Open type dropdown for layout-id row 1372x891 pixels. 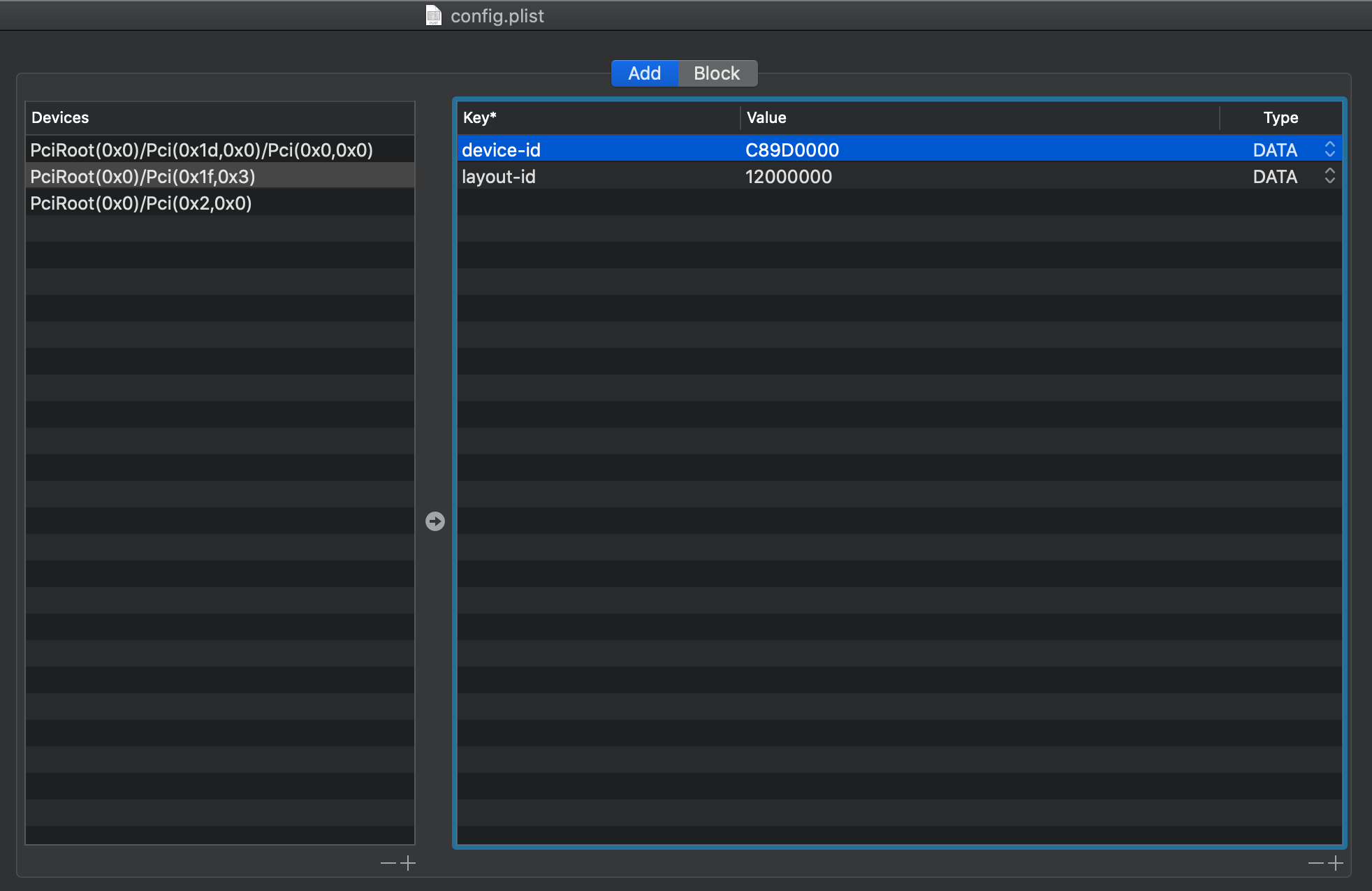pos(1329,176)
